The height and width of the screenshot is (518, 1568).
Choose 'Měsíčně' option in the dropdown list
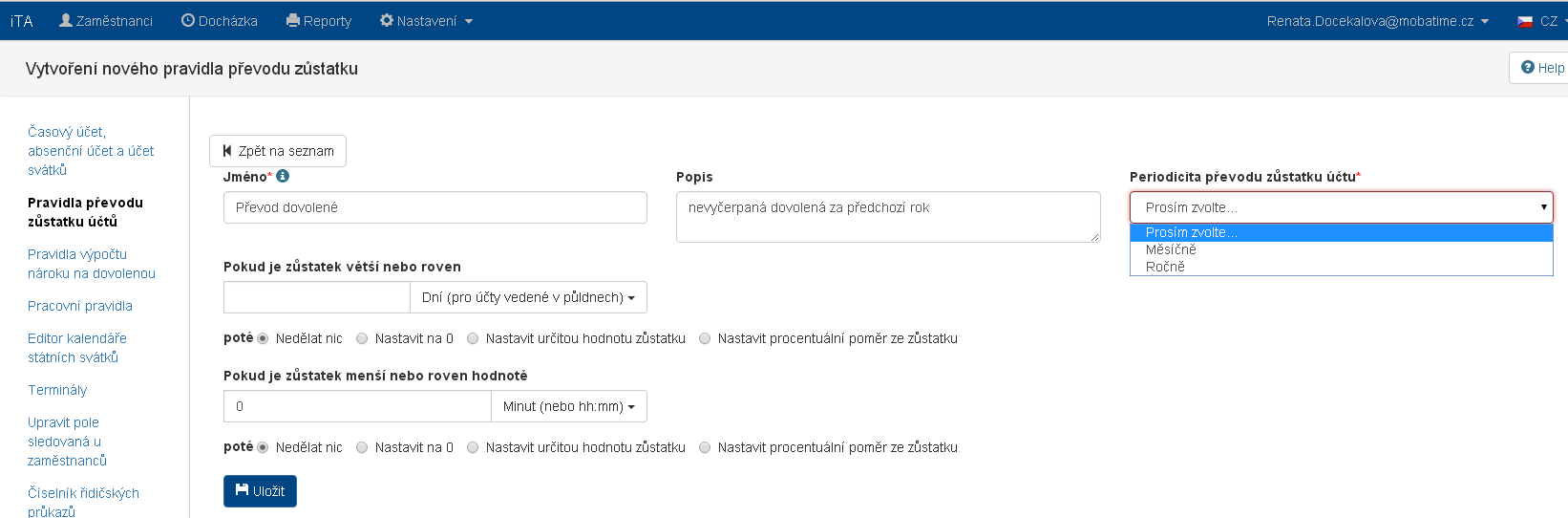click(1171, 249)
